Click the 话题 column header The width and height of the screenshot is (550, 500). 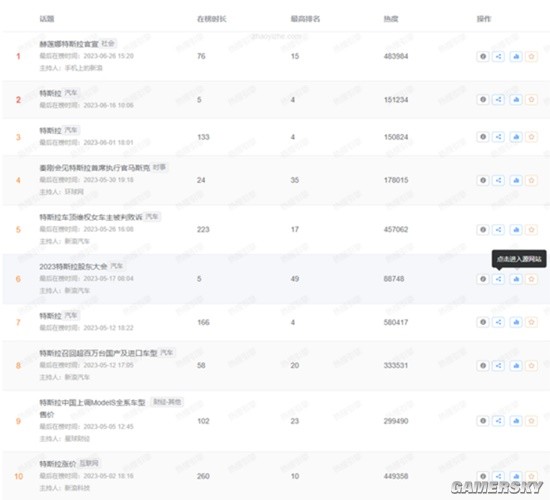pos(47,19)
